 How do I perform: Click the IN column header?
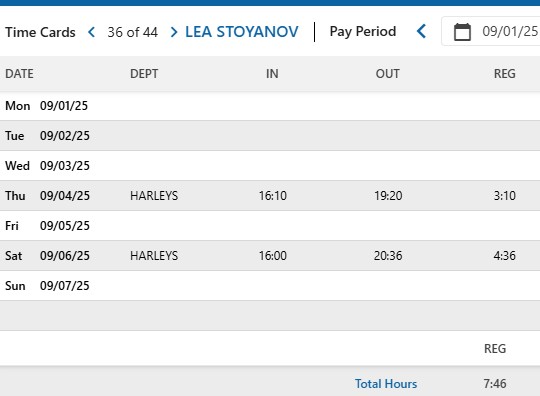pos(272,74)
